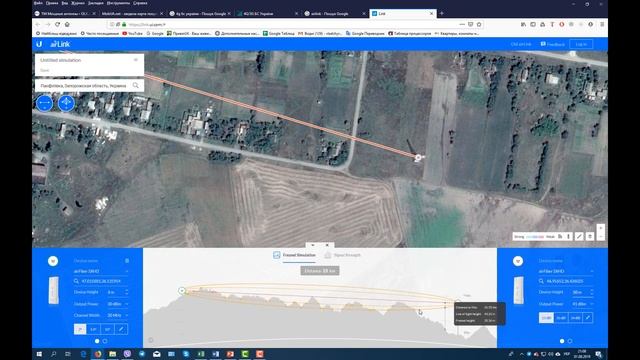Image resolution: width=640 pixels, height=360 pixels.
Task: Switch to the airlink Google search browser tab
Action: [334, 13]
